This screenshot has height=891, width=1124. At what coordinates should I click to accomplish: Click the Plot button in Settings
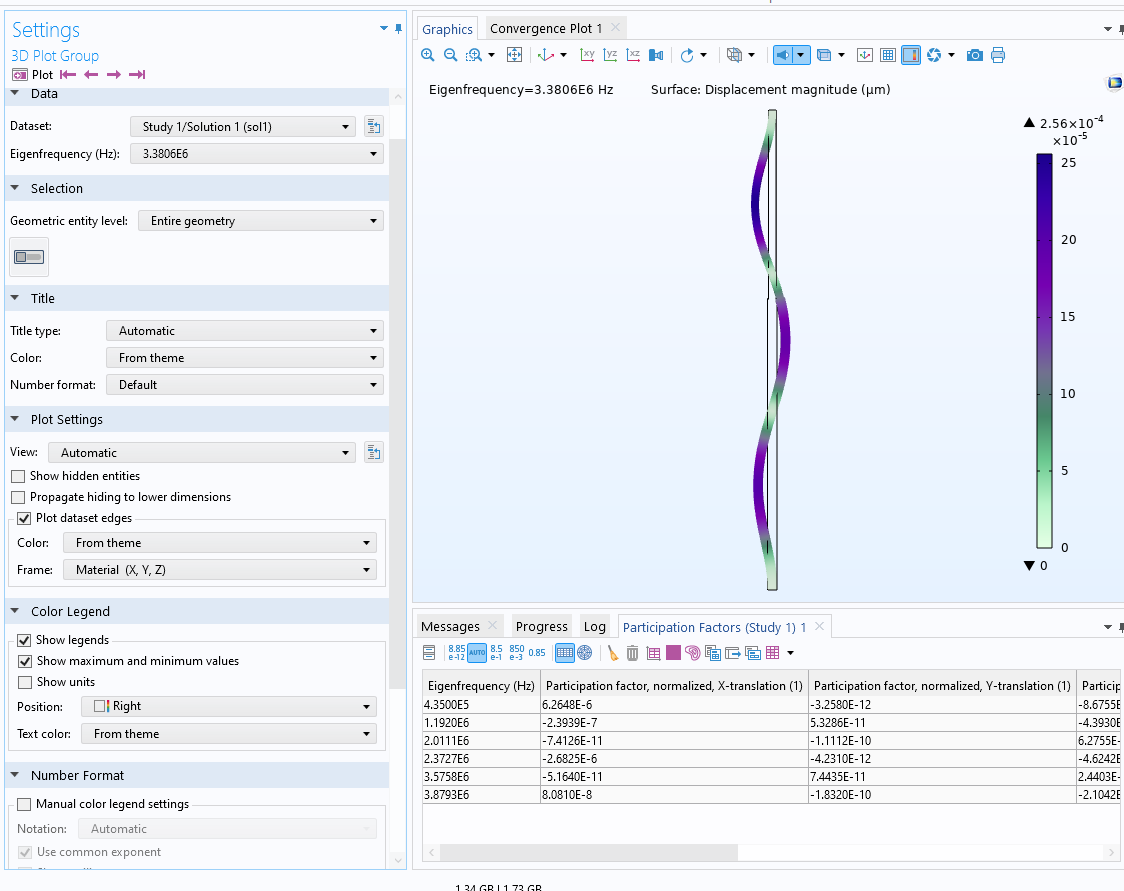[x=32, y=75]
